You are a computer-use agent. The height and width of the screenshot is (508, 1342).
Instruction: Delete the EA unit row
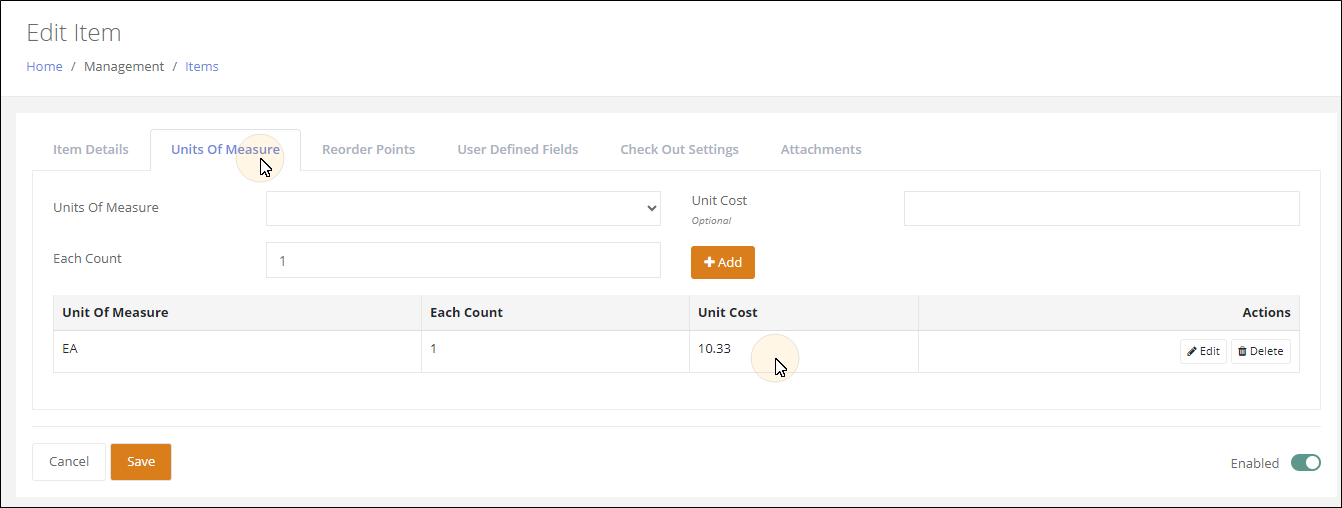click(1260, 351)
